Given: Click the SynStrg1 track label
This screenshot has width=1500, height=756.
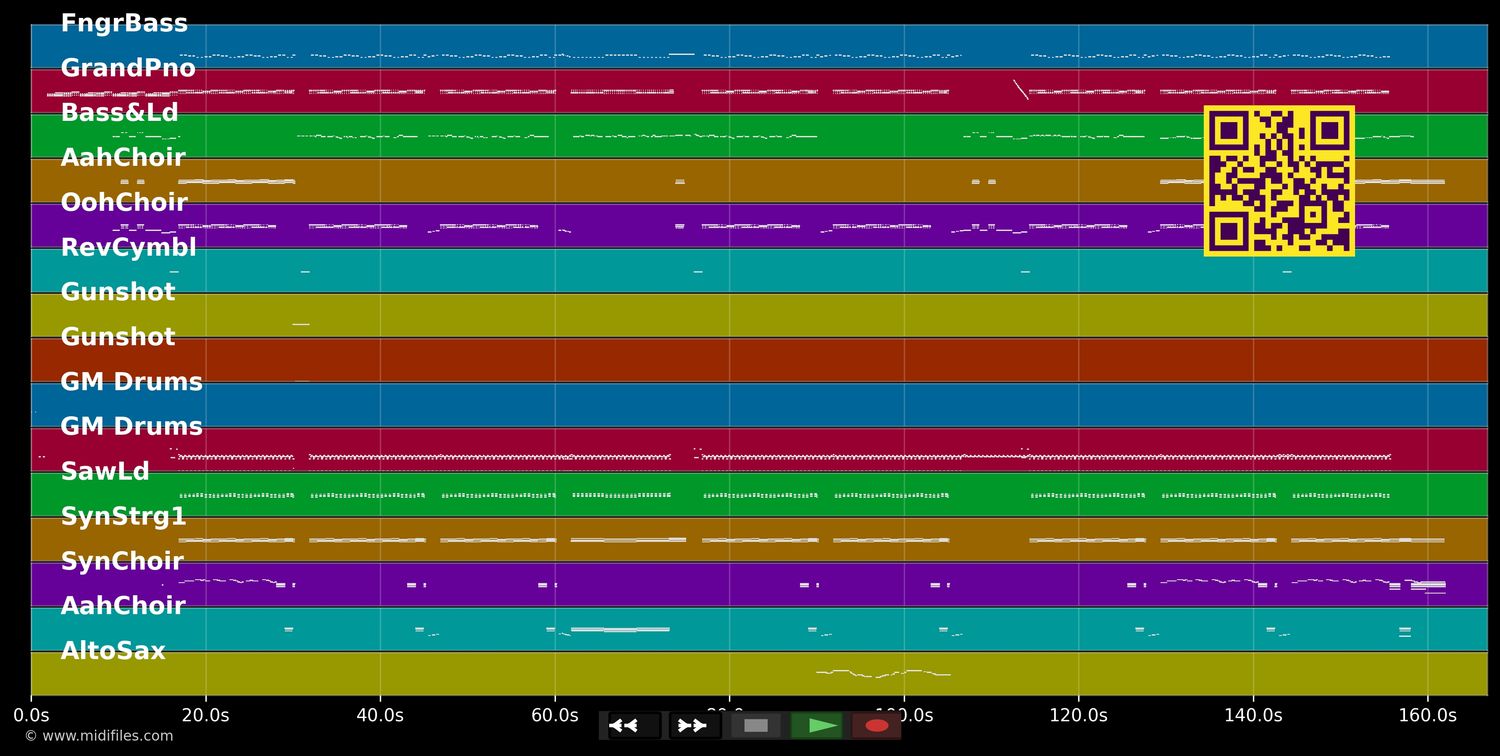Looking at the screenshot, I should [x=123, y=517].
